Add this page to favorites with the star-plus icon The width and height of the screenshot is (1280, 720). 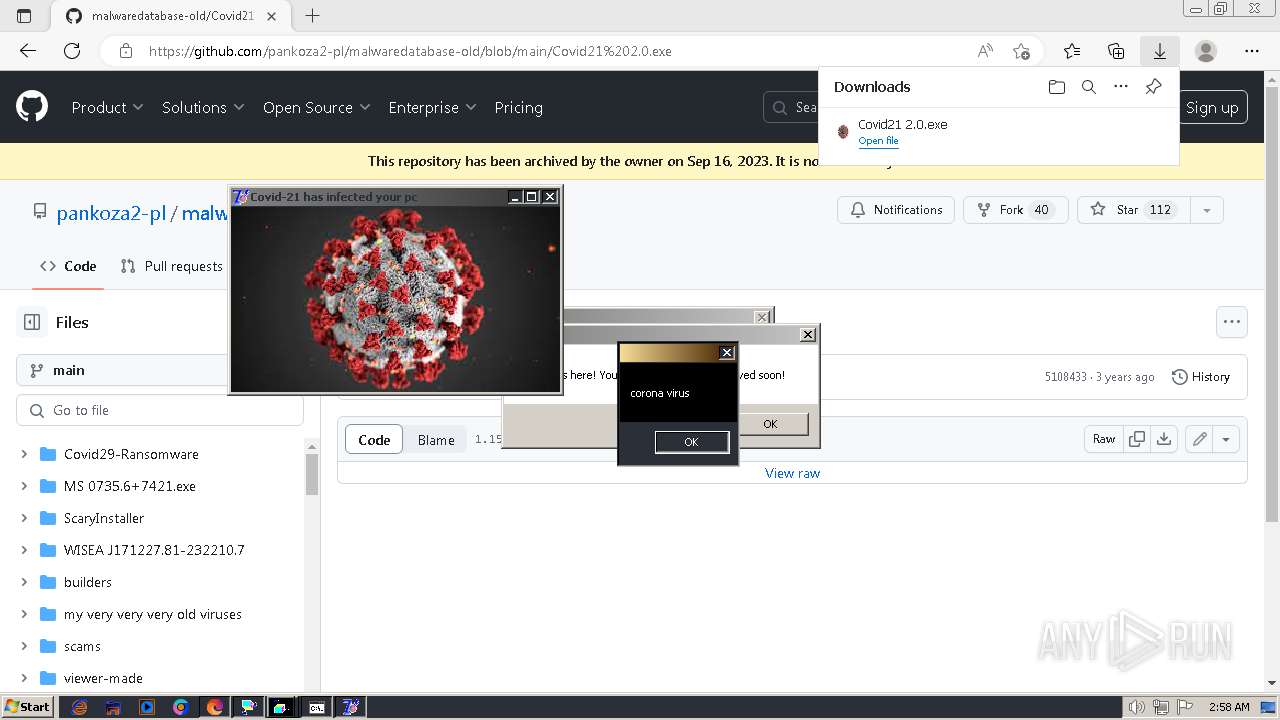[x=1021, y=51]
